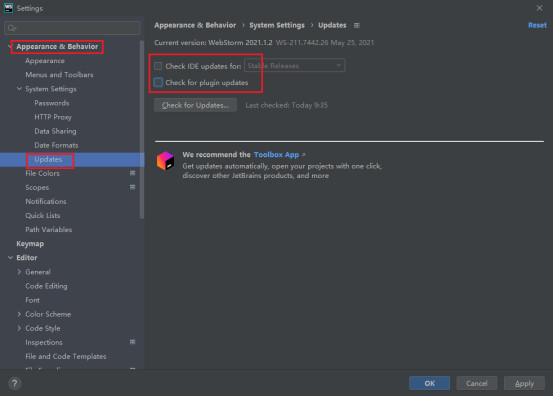Click the search magnifier icon
This screenshot has width=553, height=396.
pyautogui.click(x=12, y=28)
